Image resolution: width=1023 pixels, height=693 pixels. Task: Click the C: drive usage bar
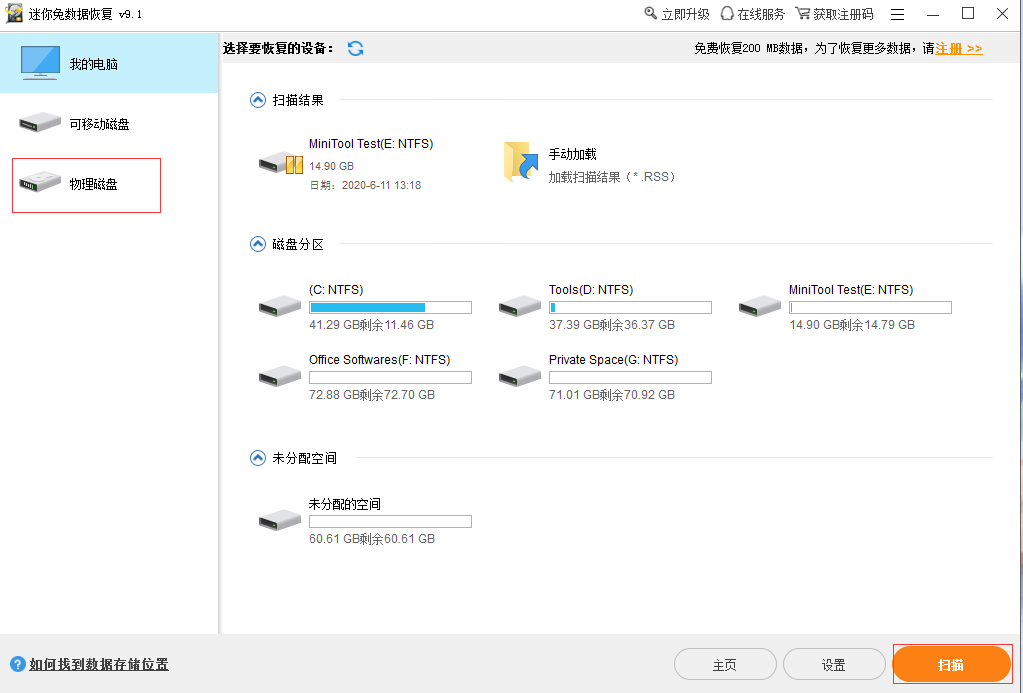coord(390,307)
